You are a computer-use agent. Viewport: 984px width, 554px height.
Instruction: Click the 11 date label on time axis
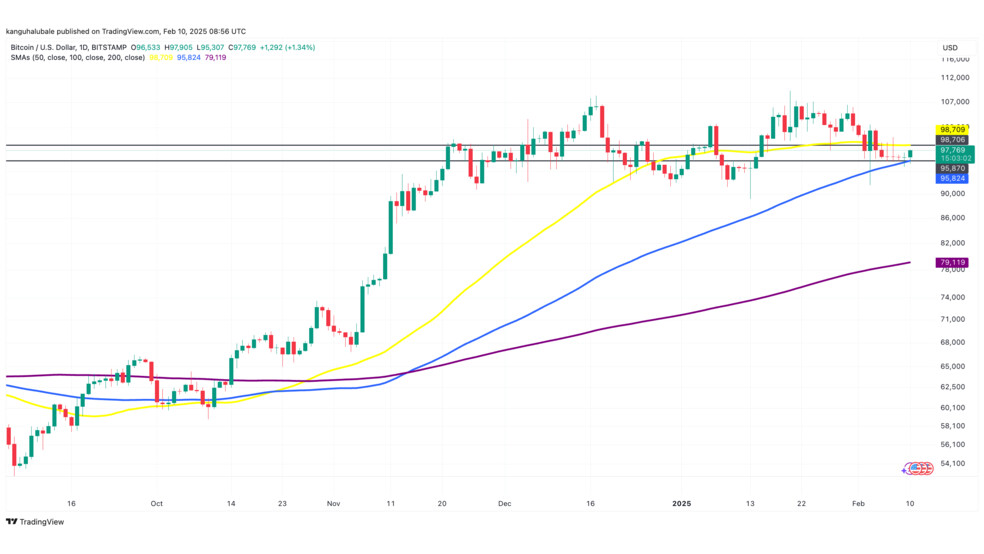[391, 504]
